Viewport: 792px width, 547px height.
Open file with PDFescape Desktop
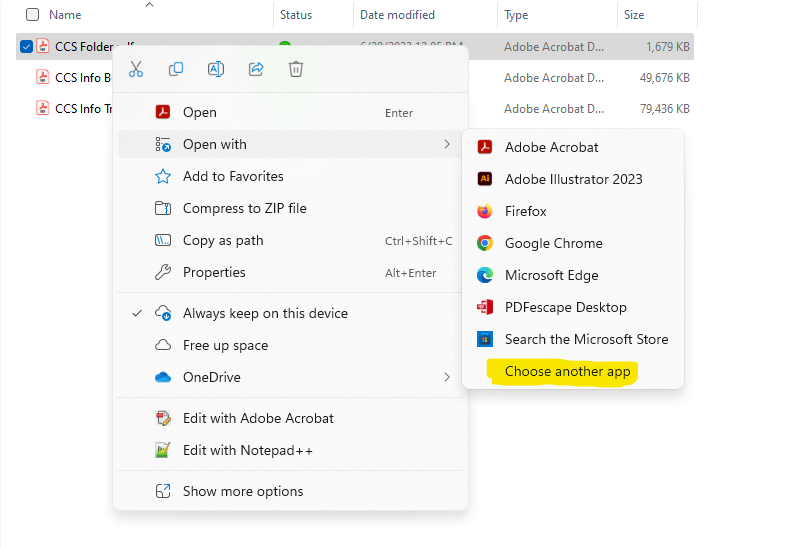(565, 307)
